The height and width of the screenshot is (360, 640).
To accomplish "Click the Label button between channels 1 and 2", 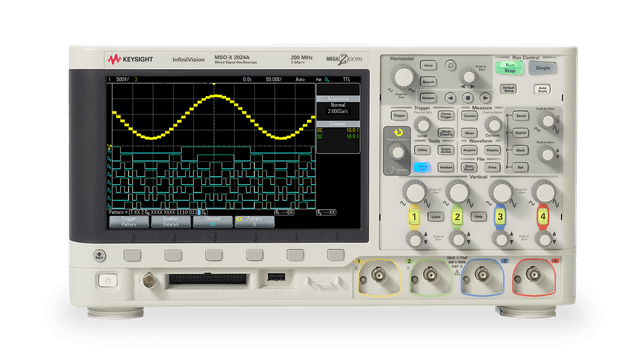I will [436, 217].
